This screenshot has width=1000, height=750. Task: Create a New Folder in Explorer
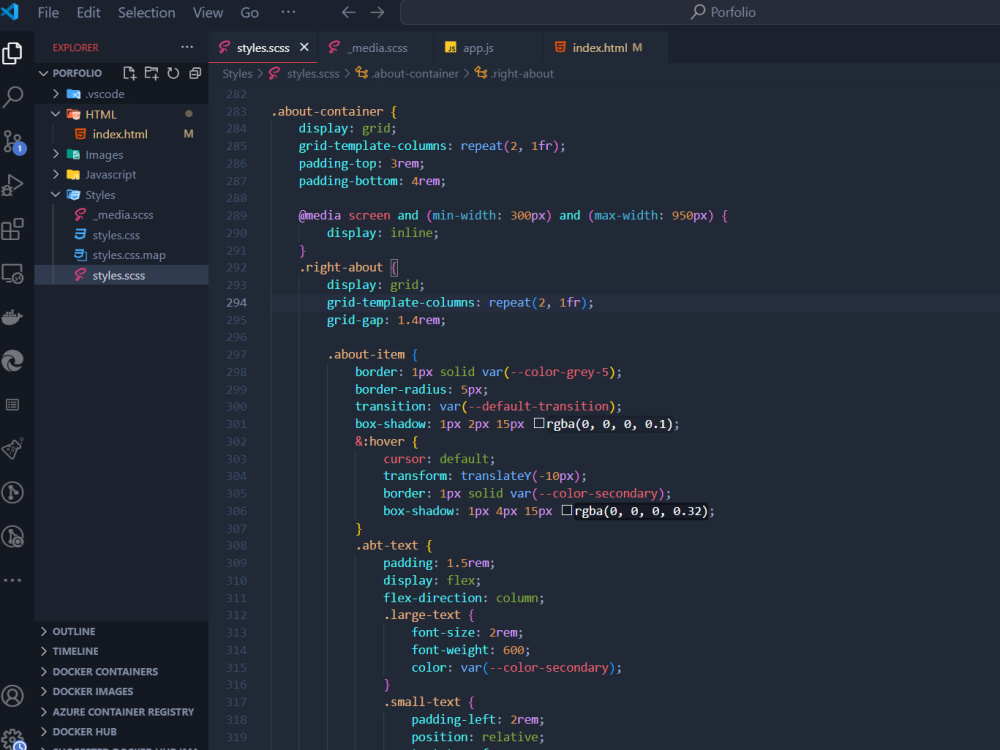(x=151, y=72)
